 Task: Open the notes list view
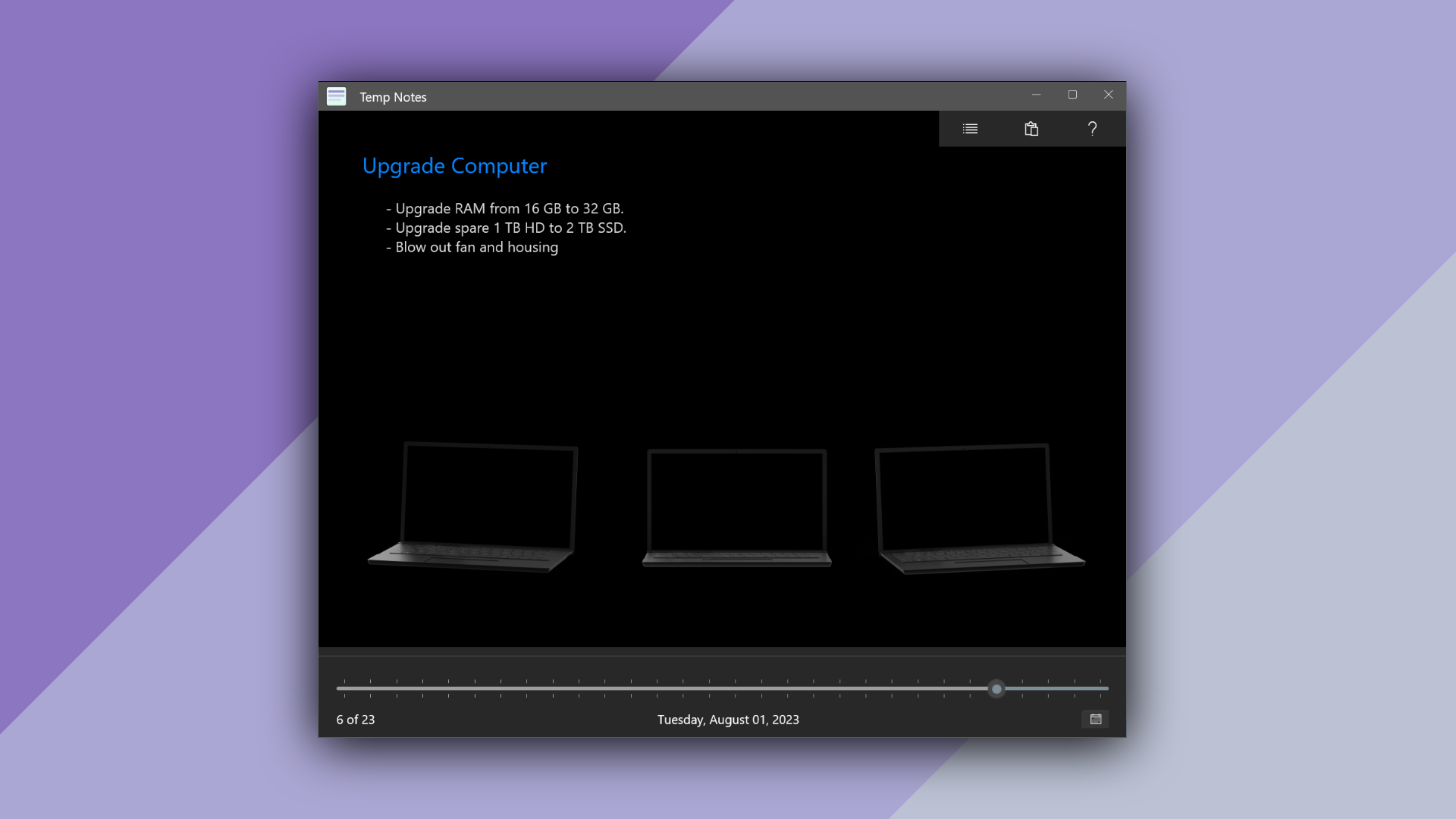pos(970,129)
